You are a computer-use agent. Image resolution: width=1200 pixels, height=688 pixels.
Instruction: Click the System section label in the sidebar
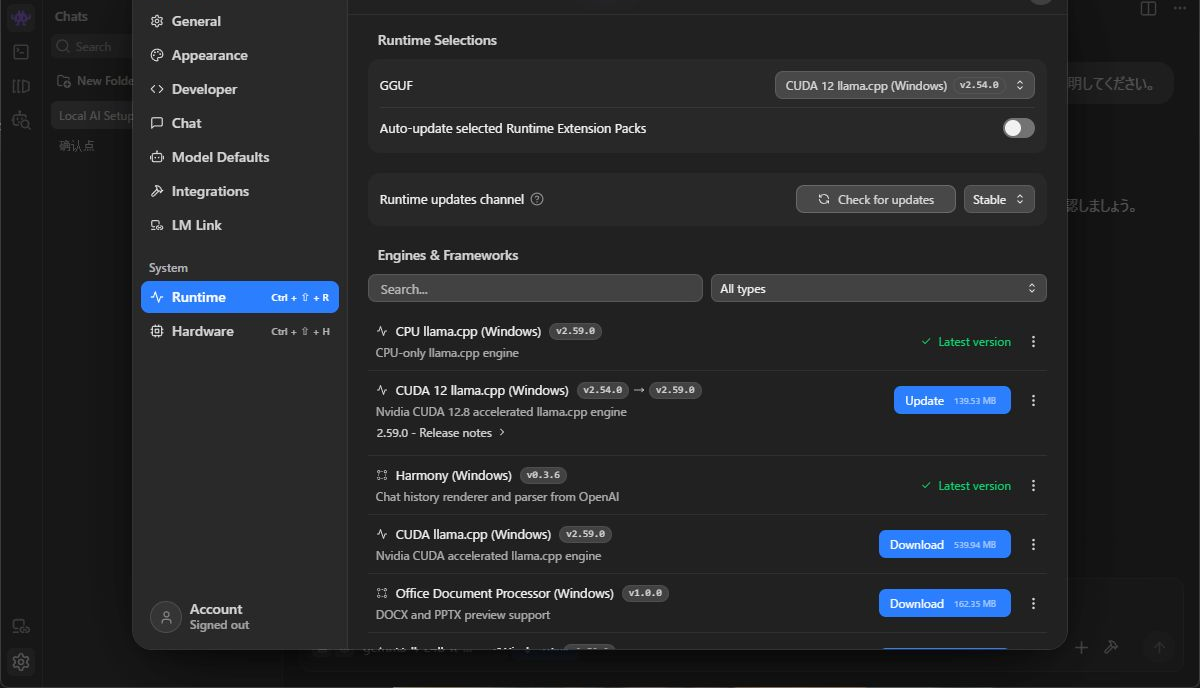click(168, 268)
